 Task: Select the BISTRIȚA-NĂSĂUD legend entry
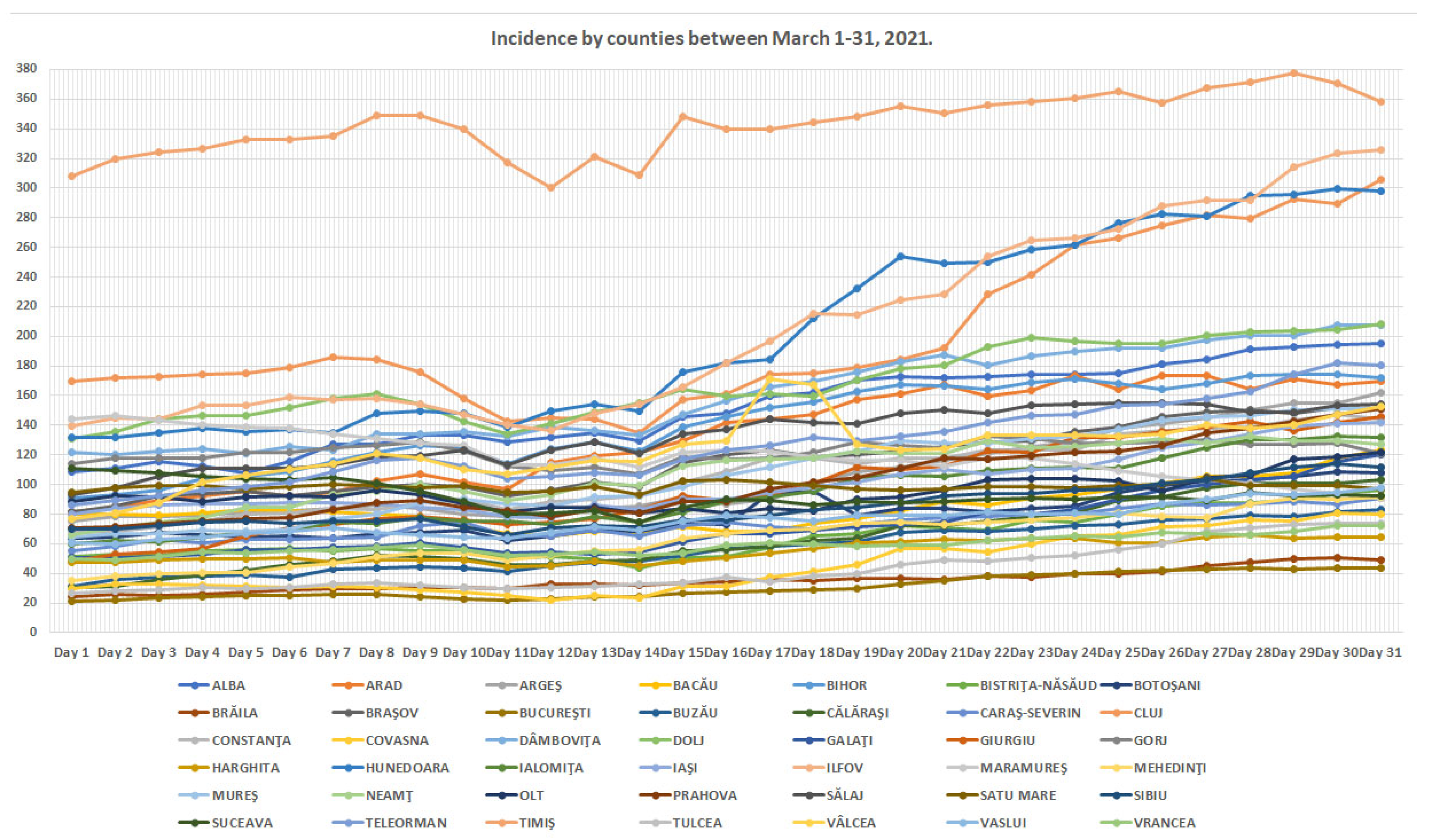[1038, 685]
